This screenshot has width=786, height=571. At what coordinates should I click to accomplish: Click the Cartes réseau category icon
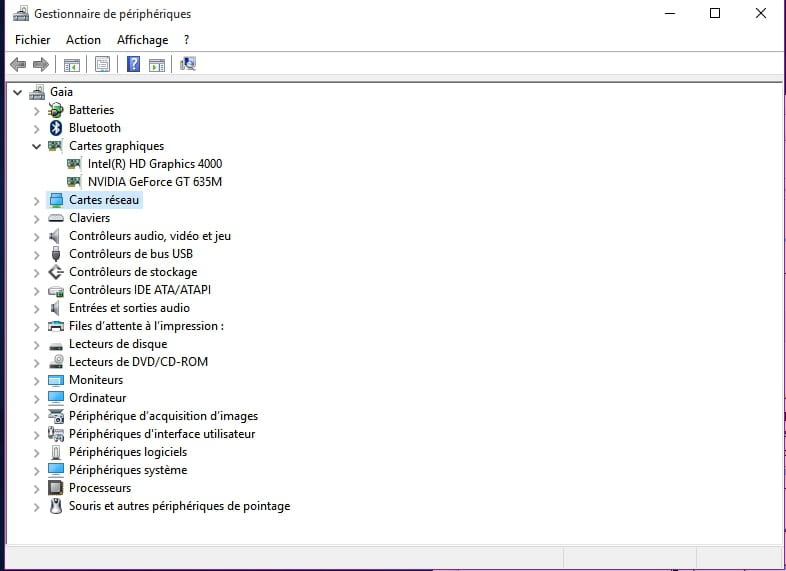coord(56,200)
